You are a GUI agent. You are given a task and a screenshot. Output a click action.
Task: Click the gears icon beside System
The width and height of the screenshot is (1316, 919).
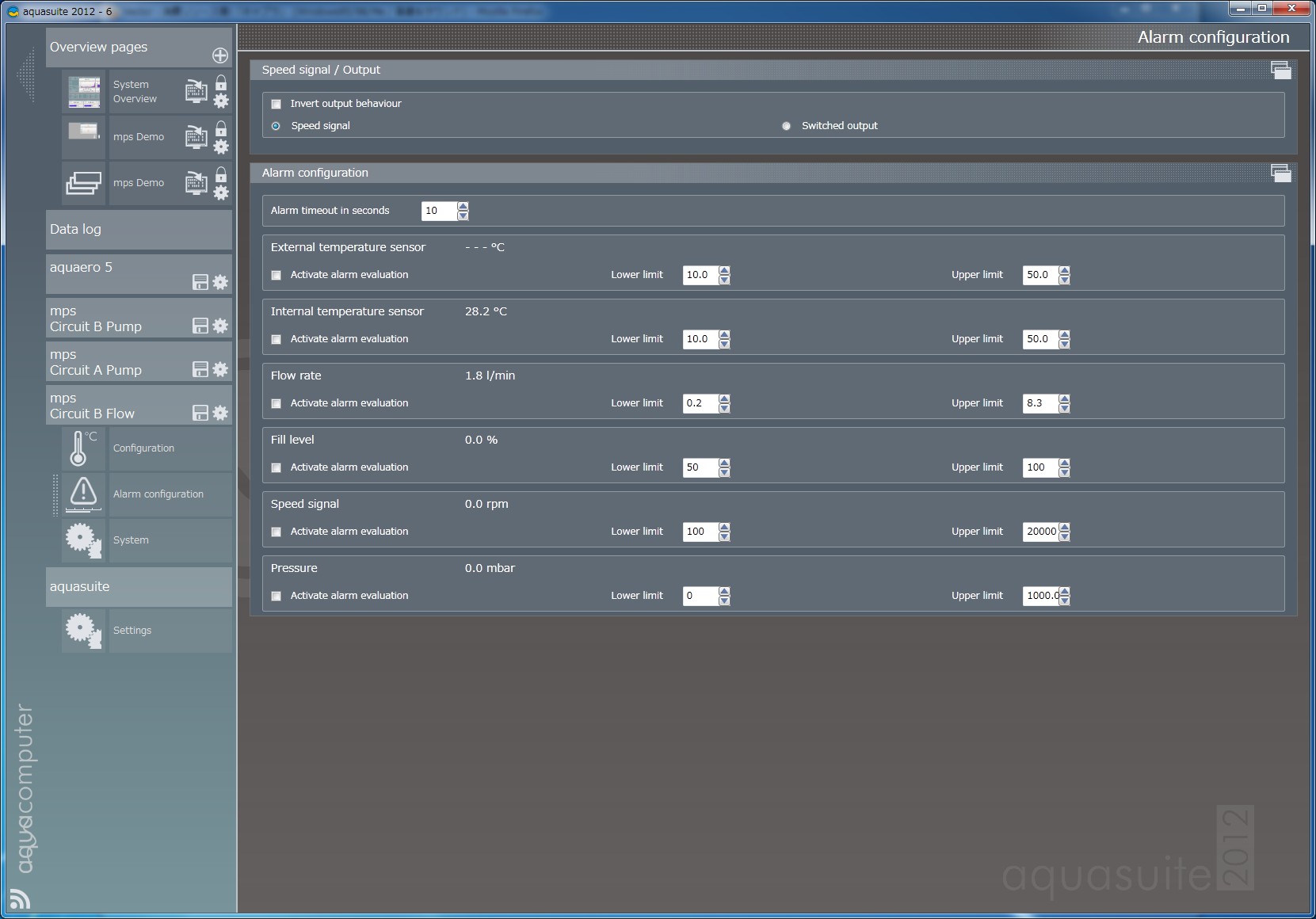[83, 540]
